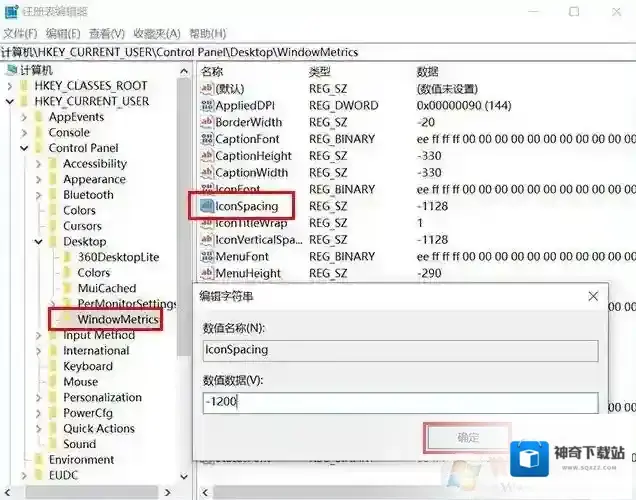Click the AppliedDPI DWORD value icon
The image size is (636, 500).
click(207, 105)
